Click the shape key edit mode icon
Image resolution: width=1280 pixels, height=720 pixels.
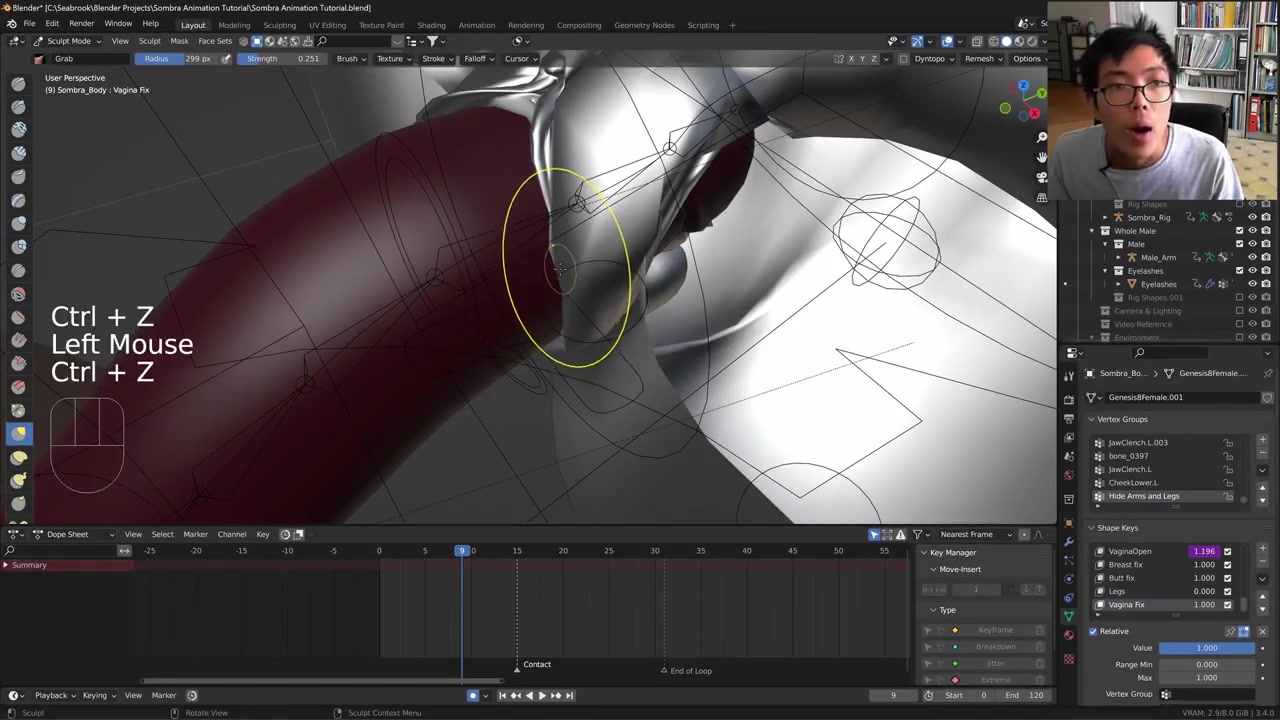point(1244,631)
